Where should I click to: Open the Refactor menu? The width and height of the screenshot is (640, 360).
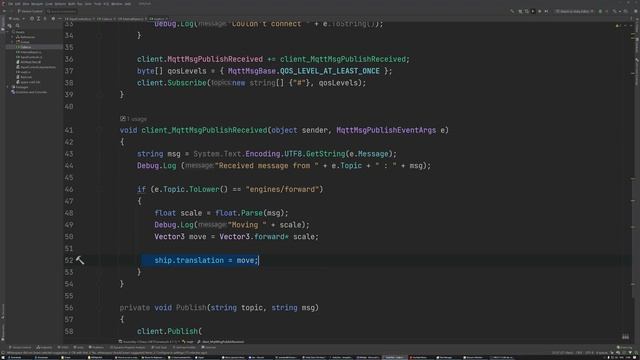60,4
